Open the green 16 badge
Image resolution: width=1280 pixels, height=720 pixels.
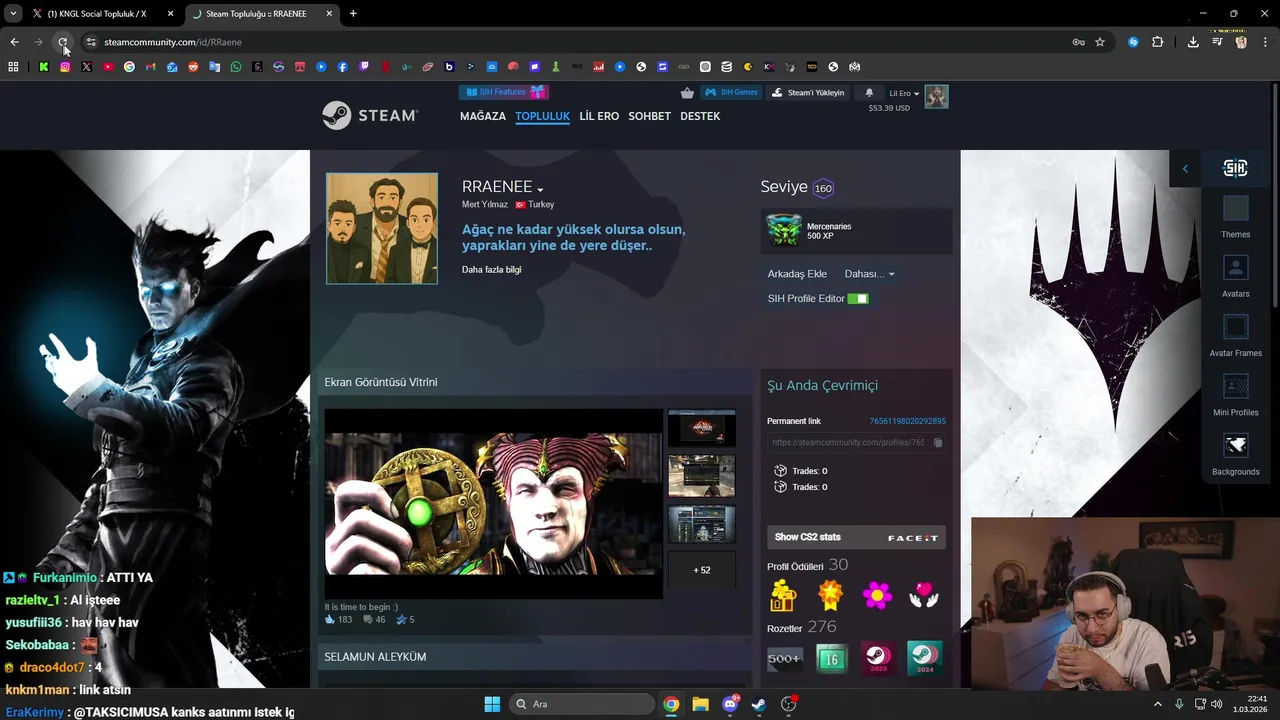point(831,658)
